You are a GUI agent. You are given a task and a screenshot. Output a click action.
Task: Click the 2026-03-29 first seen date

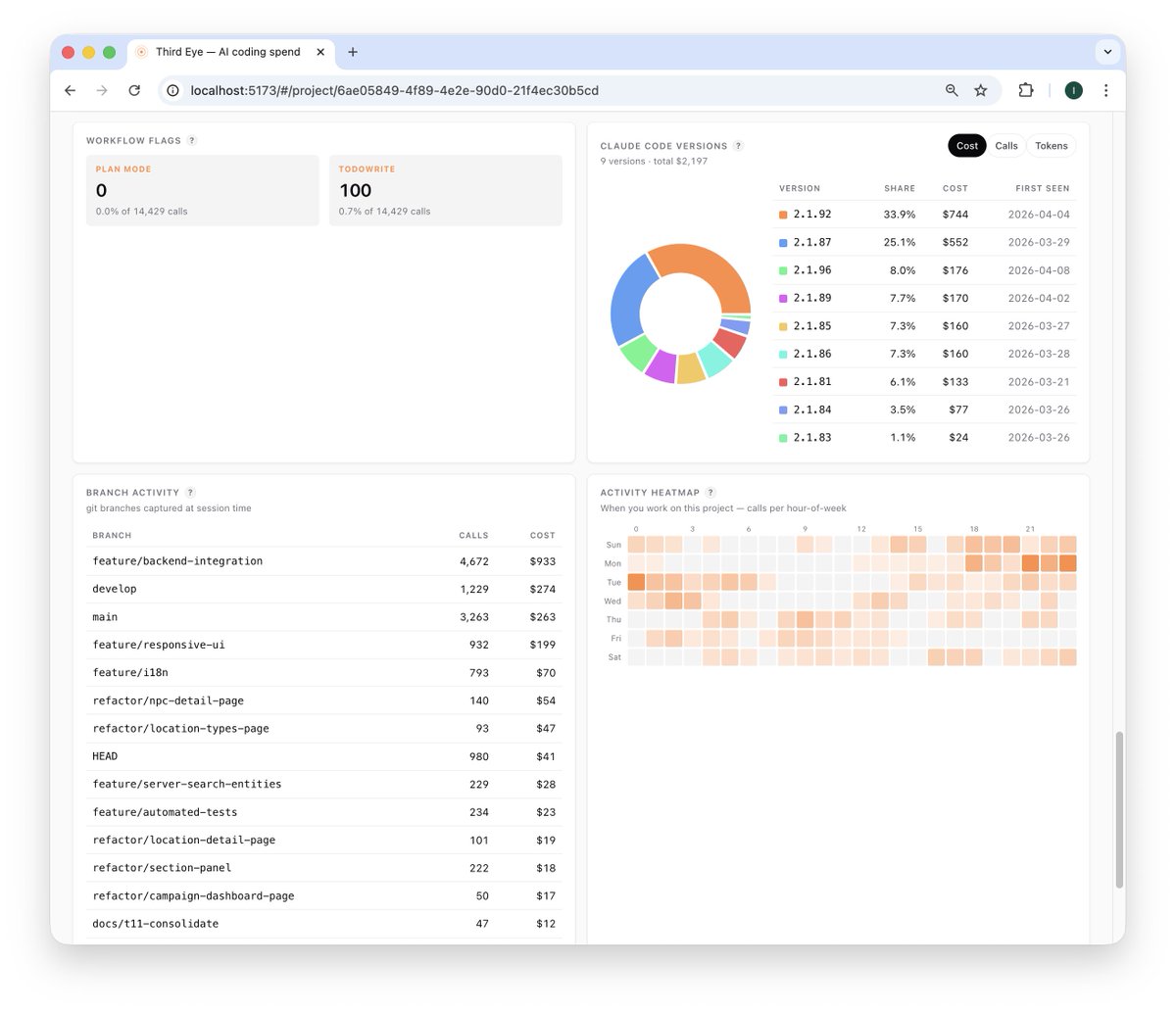click(x=1039, y=242)
